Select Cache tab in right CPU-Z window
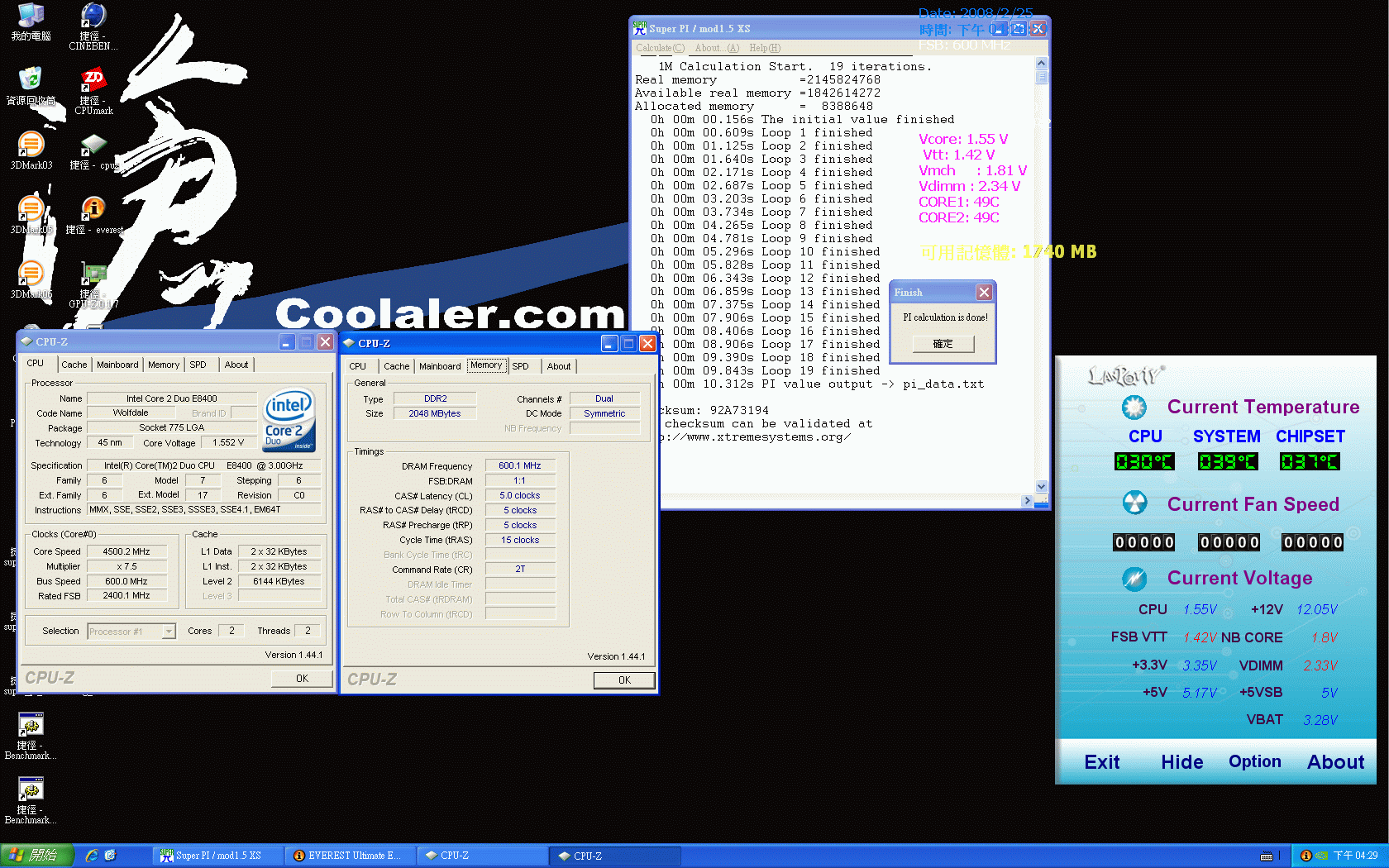 point(397,366)
